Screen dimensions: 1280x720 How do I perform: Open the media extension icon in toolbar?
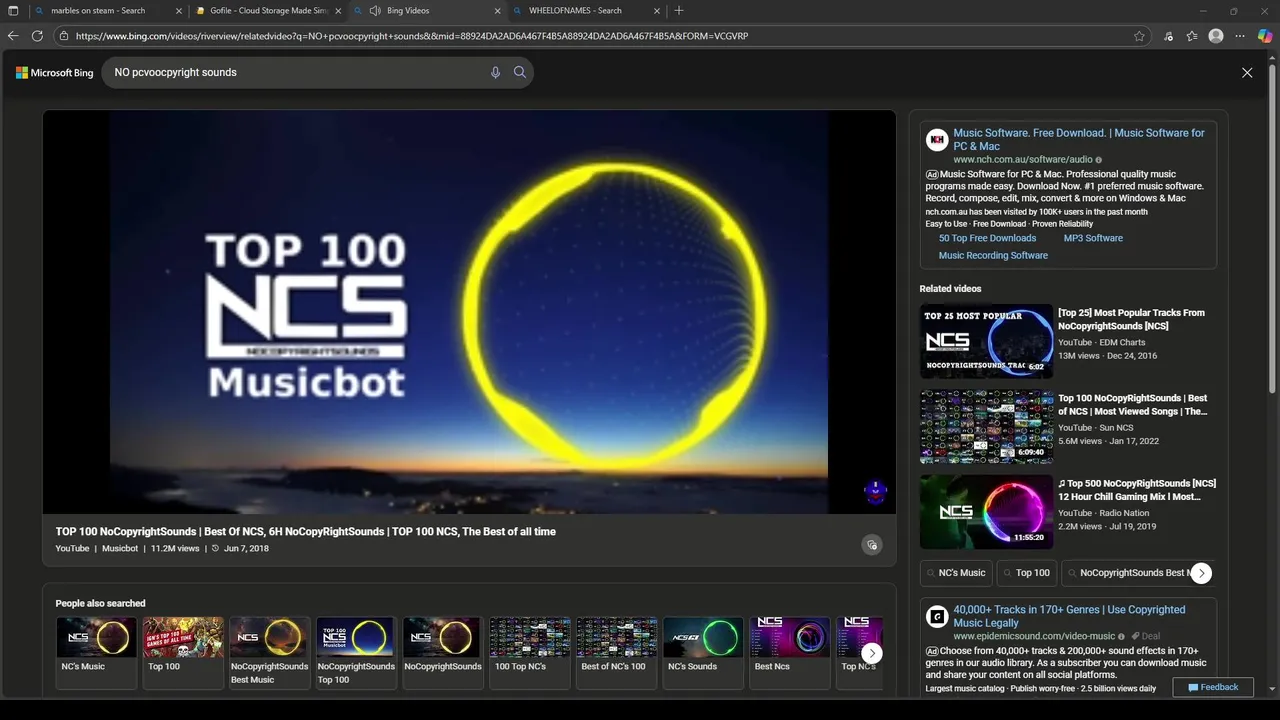coord(1168,36)
